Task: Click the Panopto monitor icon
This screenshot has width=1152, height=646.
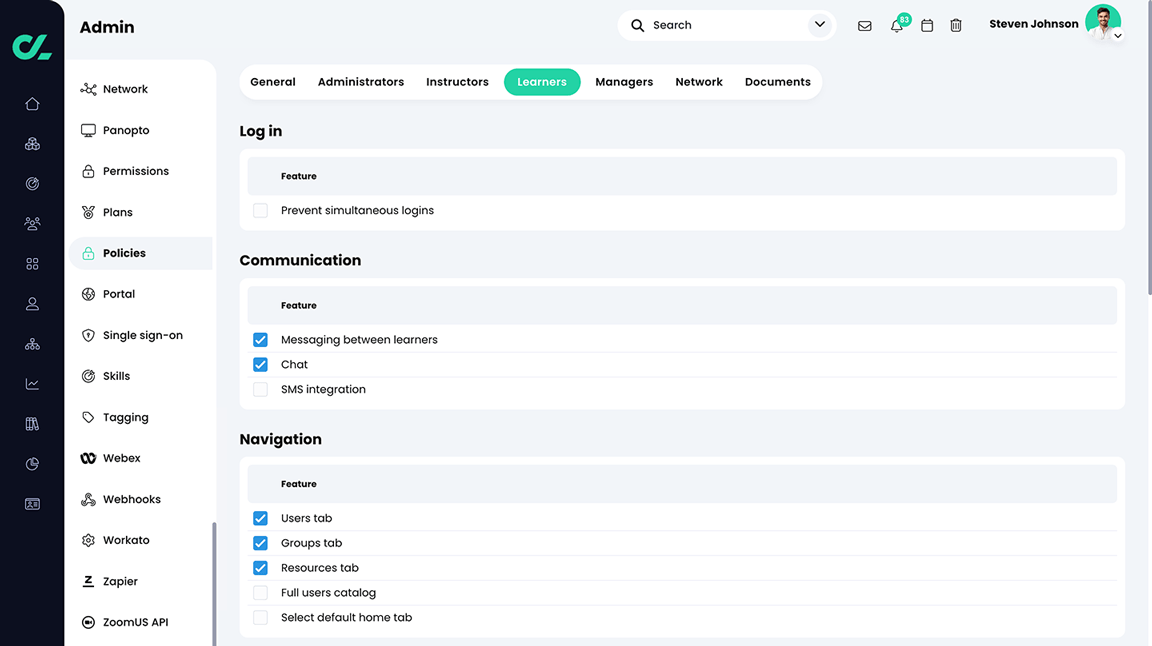Action: coord(88,130)
